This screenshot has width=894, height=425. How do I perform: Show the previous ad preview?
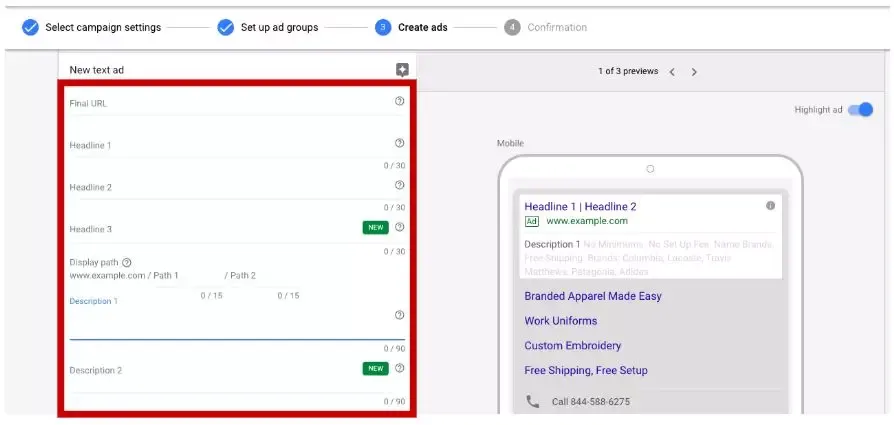tap(672, 72)
